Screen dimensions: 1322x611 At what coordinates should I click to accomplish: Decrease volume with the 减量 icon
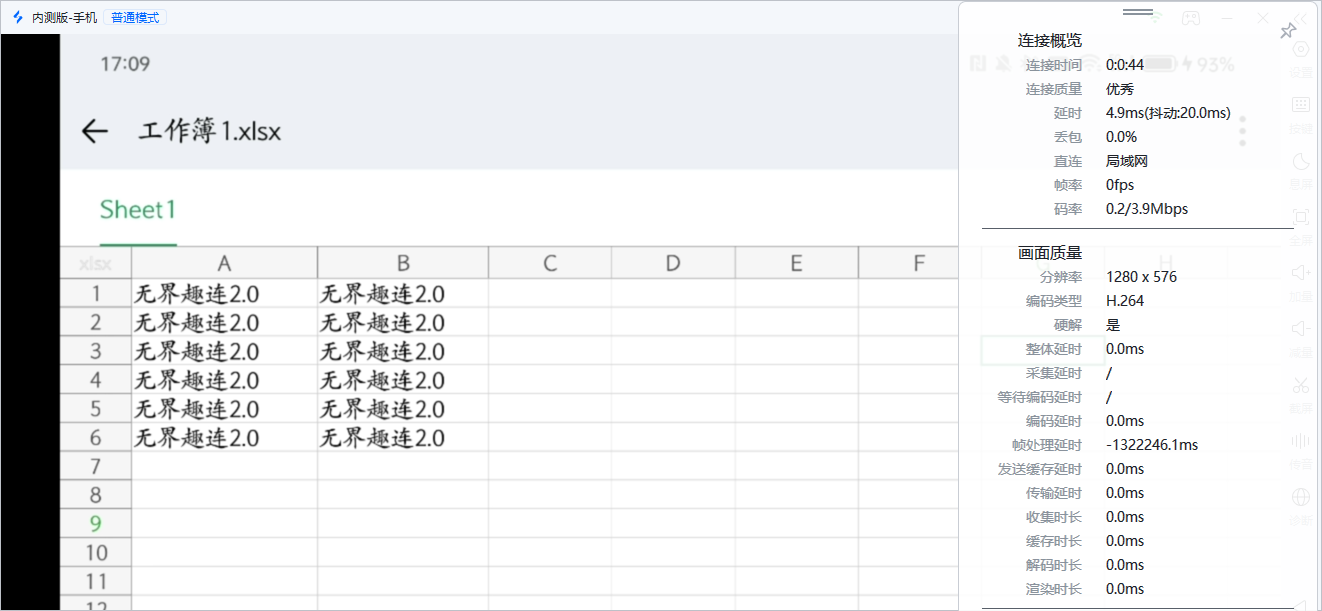coord(1301,329)
